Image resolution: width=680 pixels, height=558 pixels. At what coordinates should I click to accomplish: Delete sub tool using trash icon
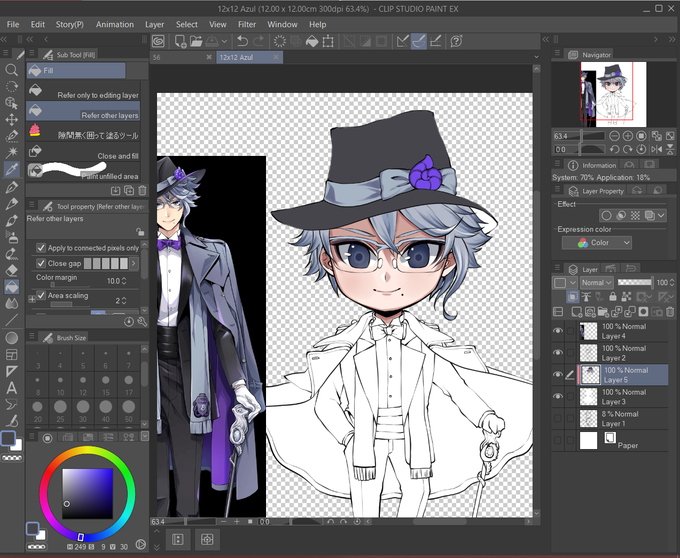[142, 190]
